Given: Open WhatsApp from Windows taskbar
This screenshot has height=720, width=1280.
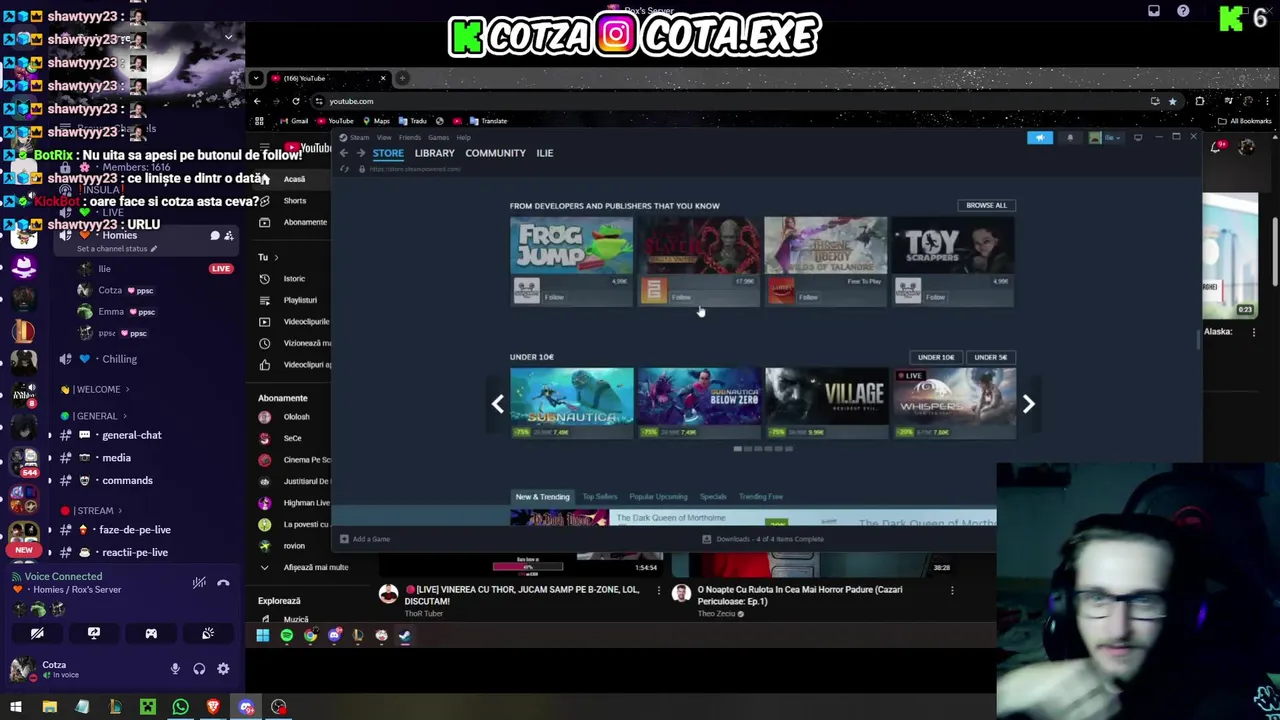Looking at the screenshot, I should 180,708.
